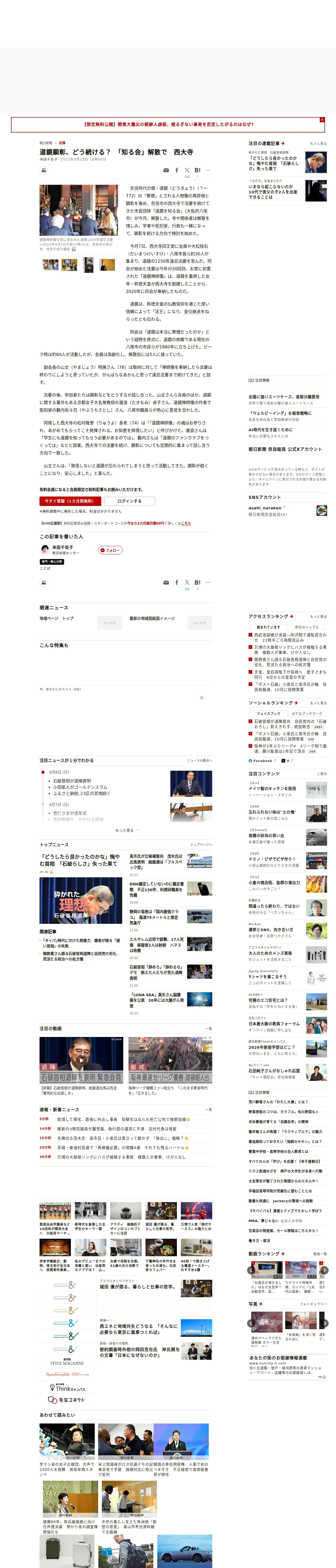Open the 朝日新聞 breadcrumb link

pos(46,143)
